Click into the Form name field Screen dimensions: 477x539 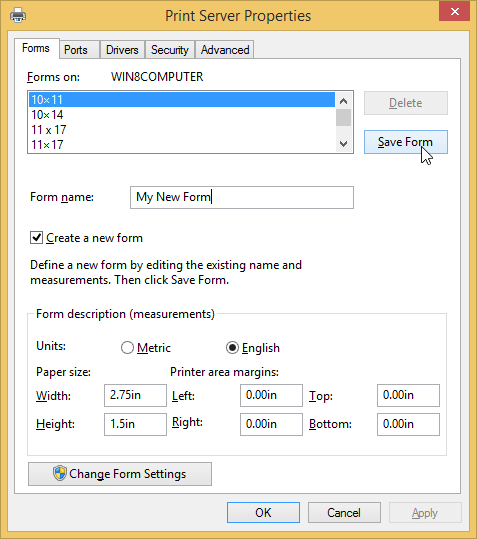[242, 197]
